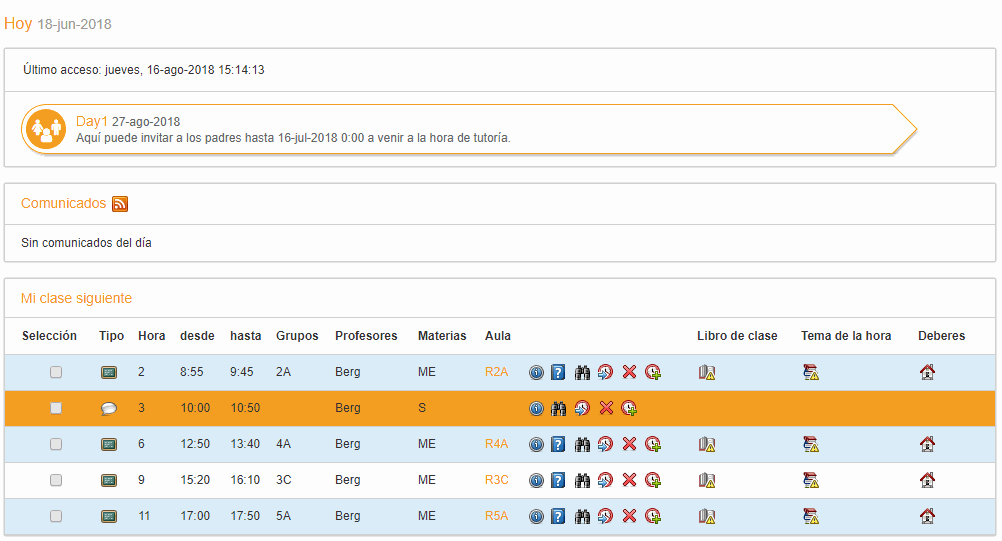Open the R2A room link
Viewport: 1002px width, 541px height.
pos(496,372)
